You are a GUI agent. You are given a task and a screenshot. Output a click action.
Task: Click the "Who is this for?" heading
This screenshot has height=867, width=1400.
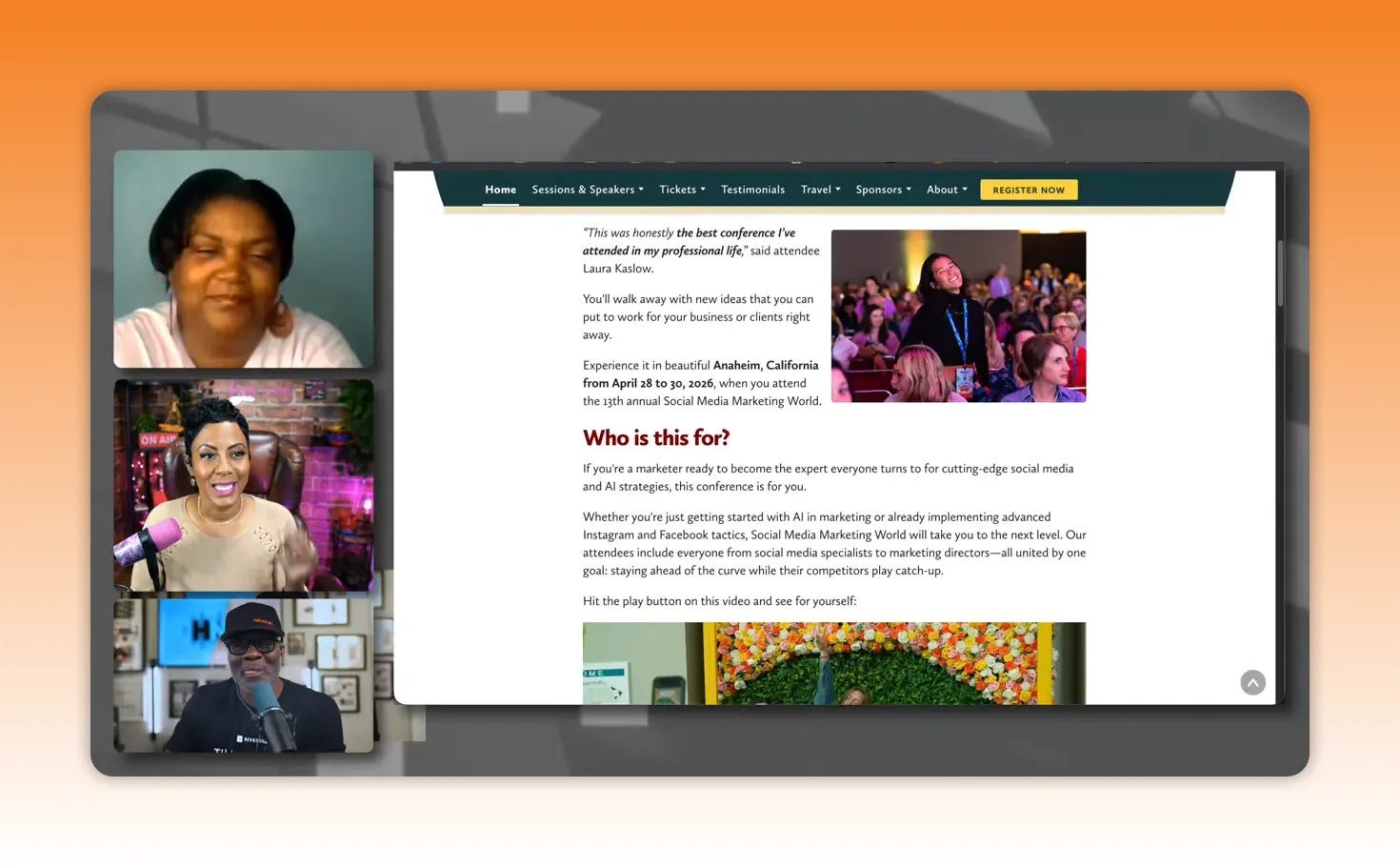click(x=656, y=438)
